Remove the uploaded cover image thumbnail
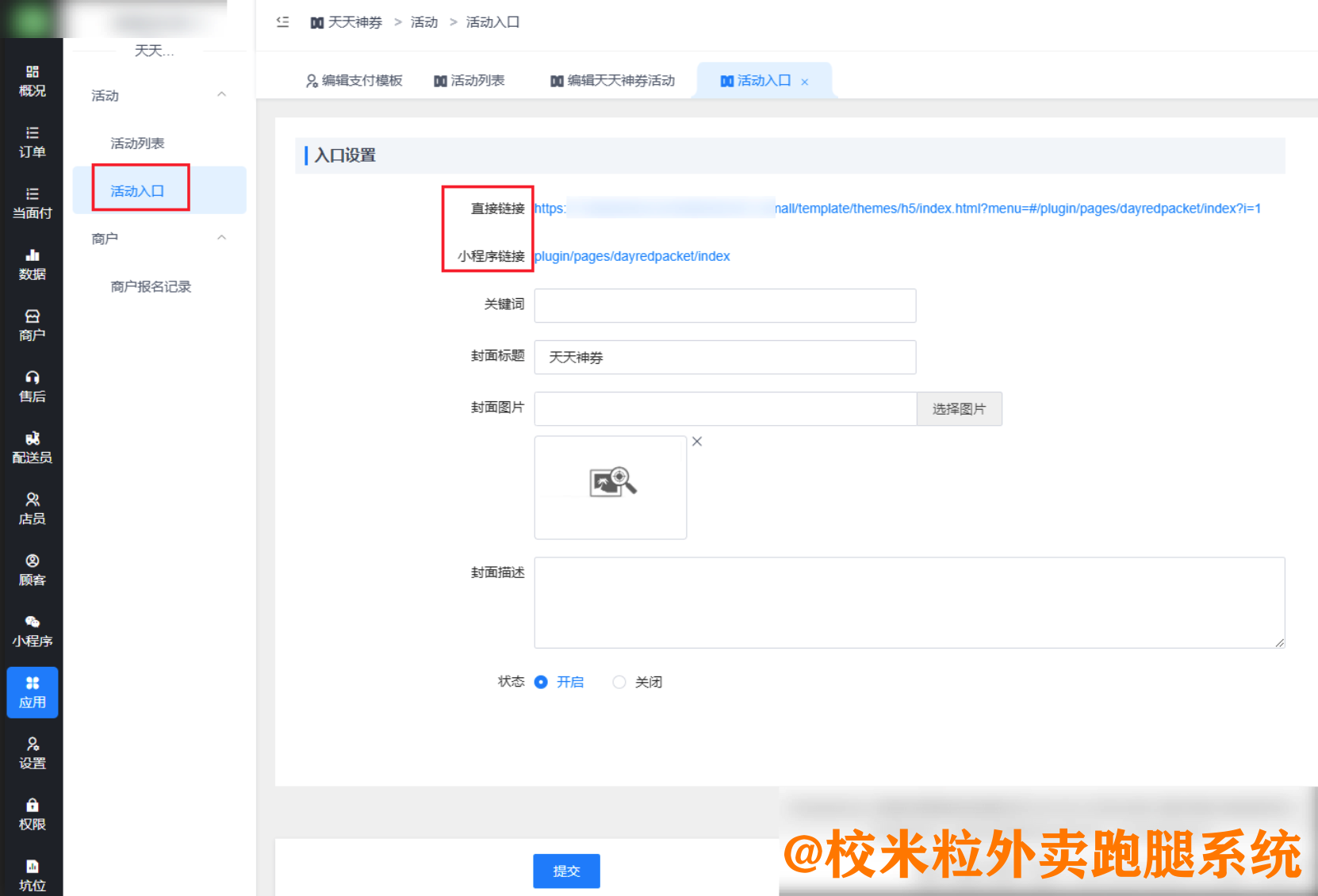The width and height of the screenshot is (1318, 896). [x=696, y=442]
